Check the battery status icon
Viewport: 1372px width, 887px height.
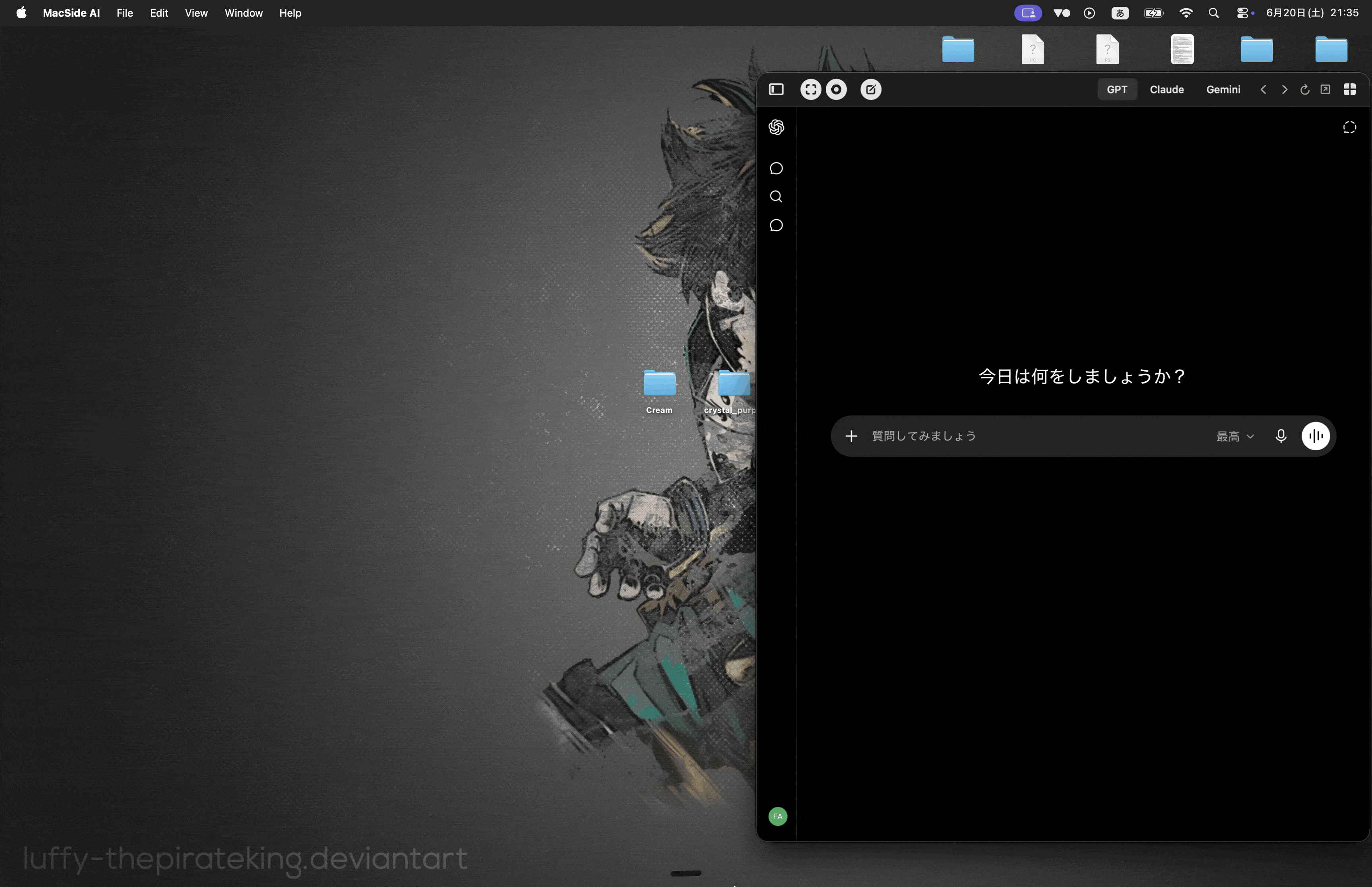coord(1154,13)
